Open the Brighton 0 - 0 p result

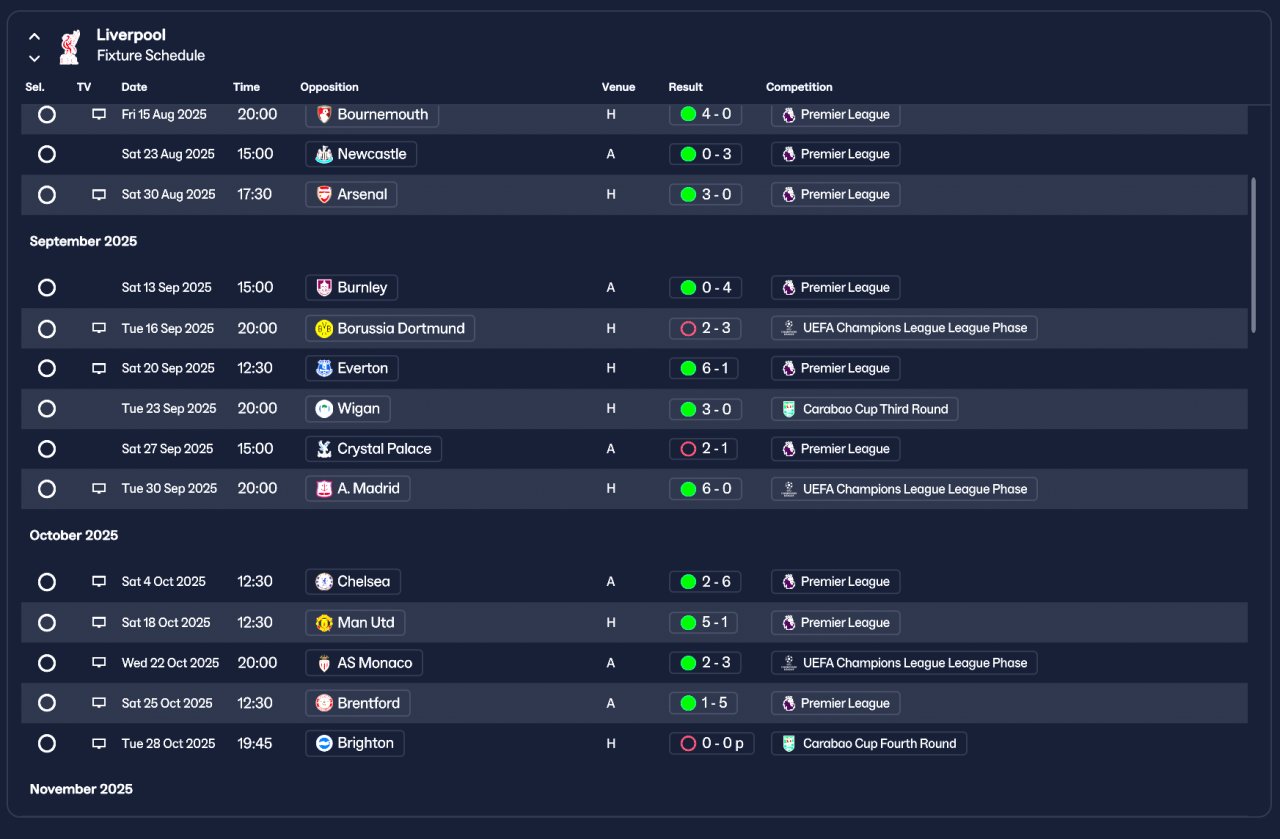coord(712,743)
